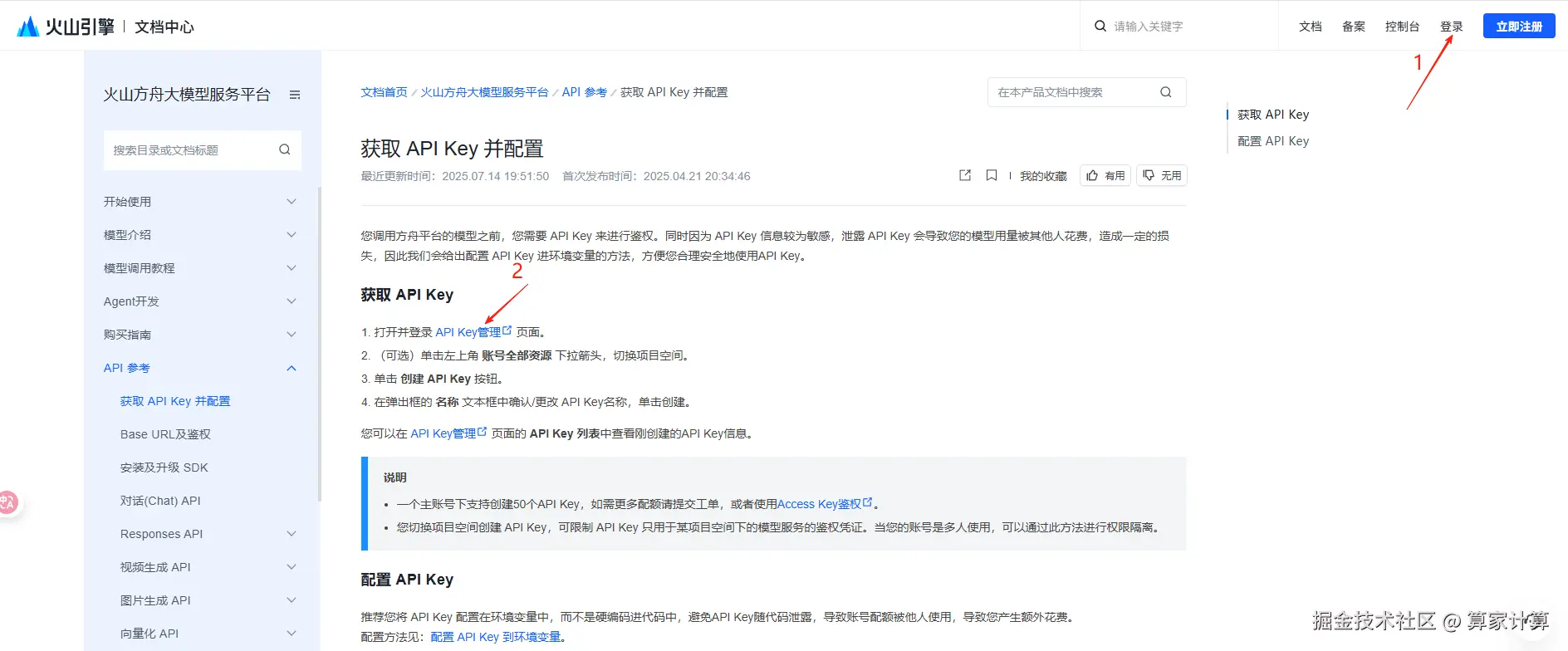Click the 立即注册 button
1568x651 pixels.
click(1519, 27)
